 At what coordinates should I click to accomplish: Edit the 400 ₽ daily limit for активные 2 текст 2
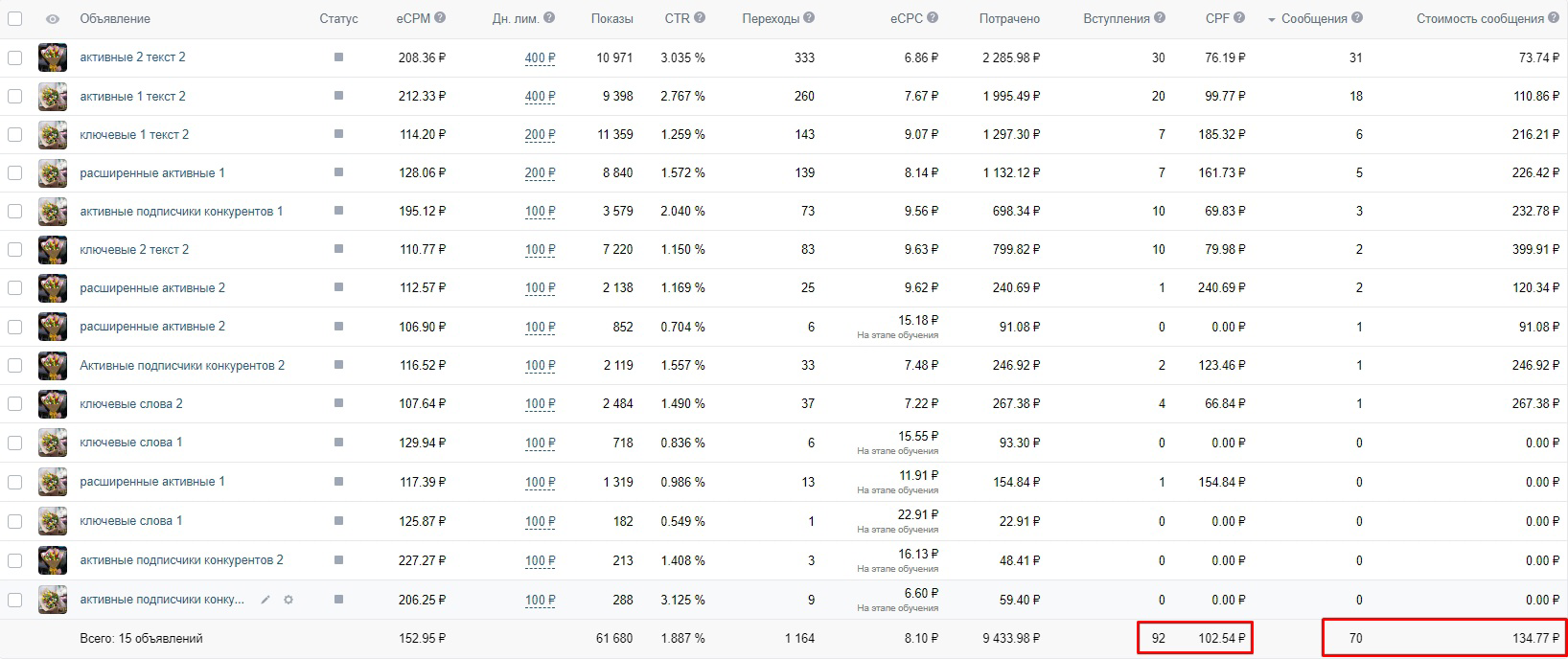point(541,57)
